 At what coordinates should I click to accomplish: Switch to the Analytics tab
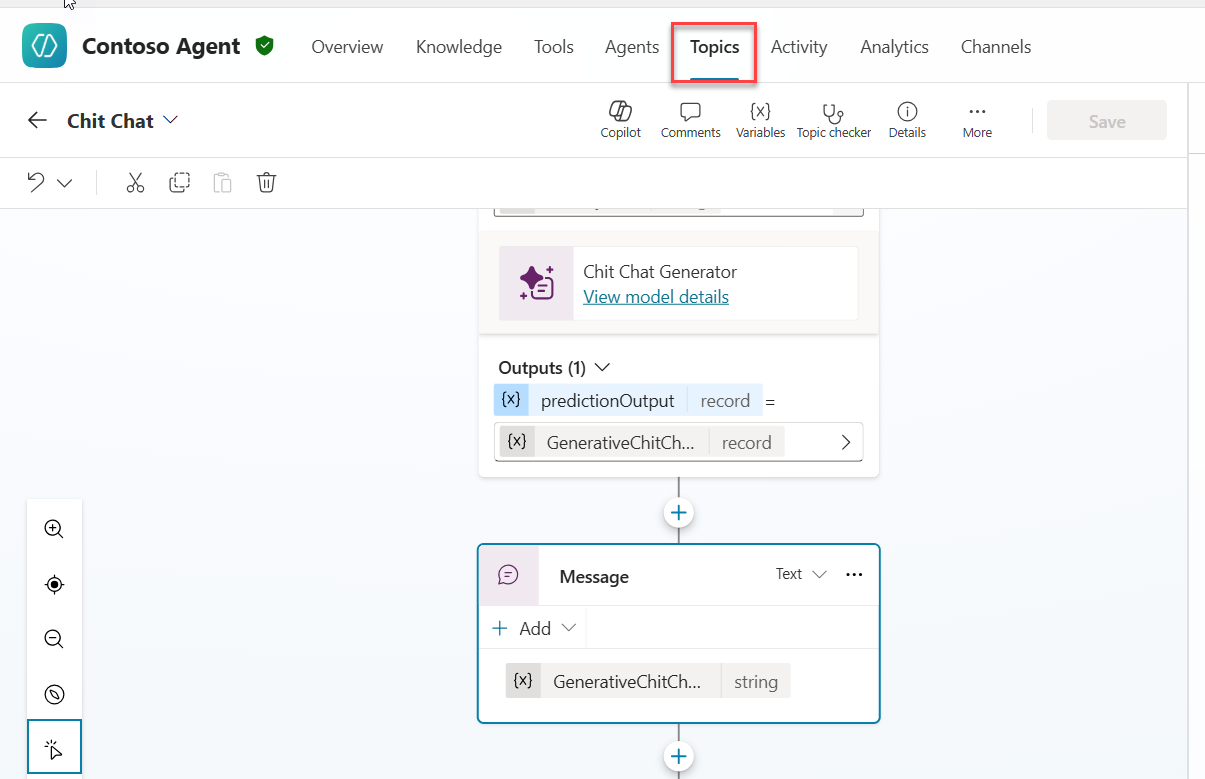(894, 47)
